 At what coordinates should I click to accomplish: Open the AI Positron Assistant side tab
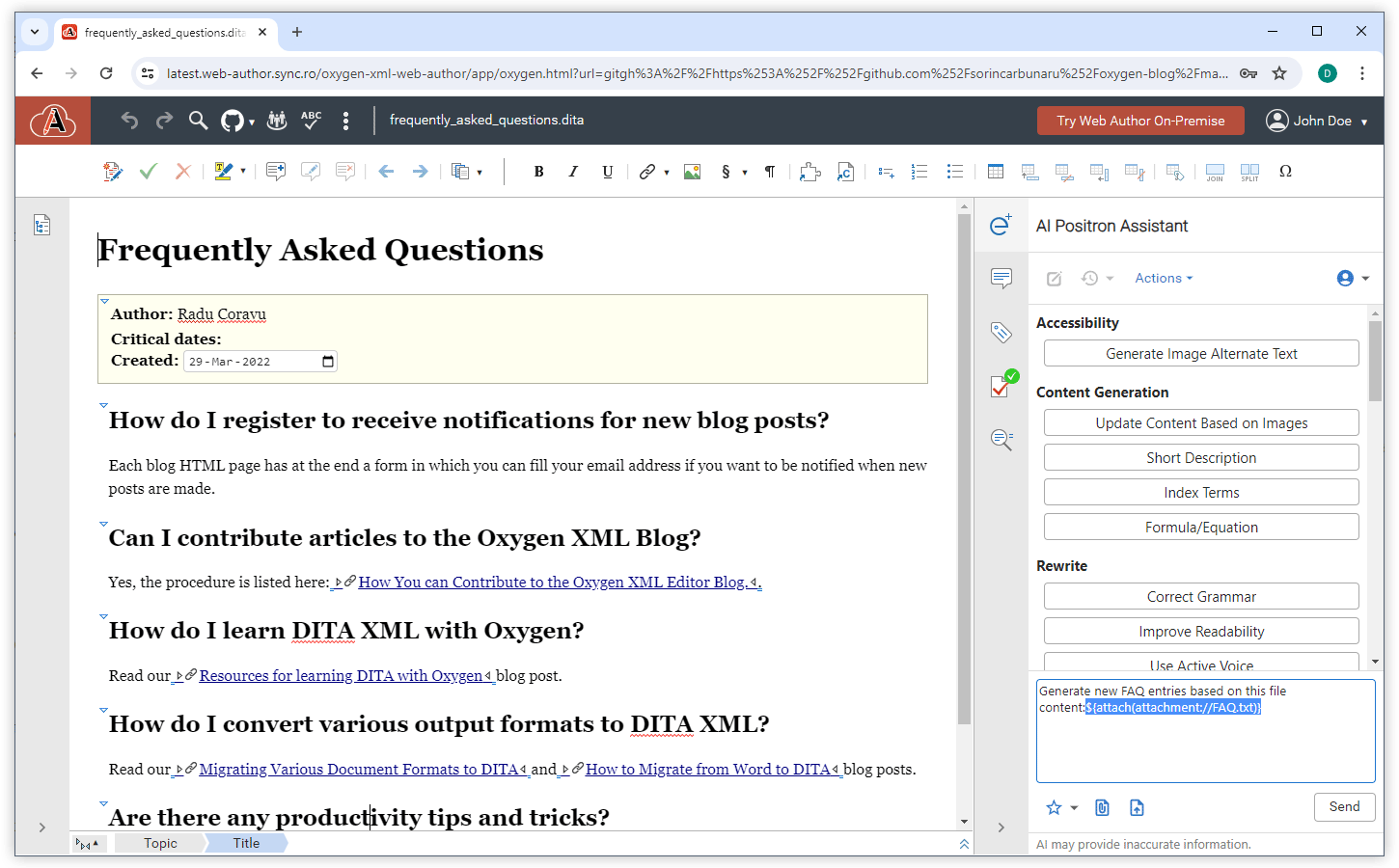[1001, 225]
